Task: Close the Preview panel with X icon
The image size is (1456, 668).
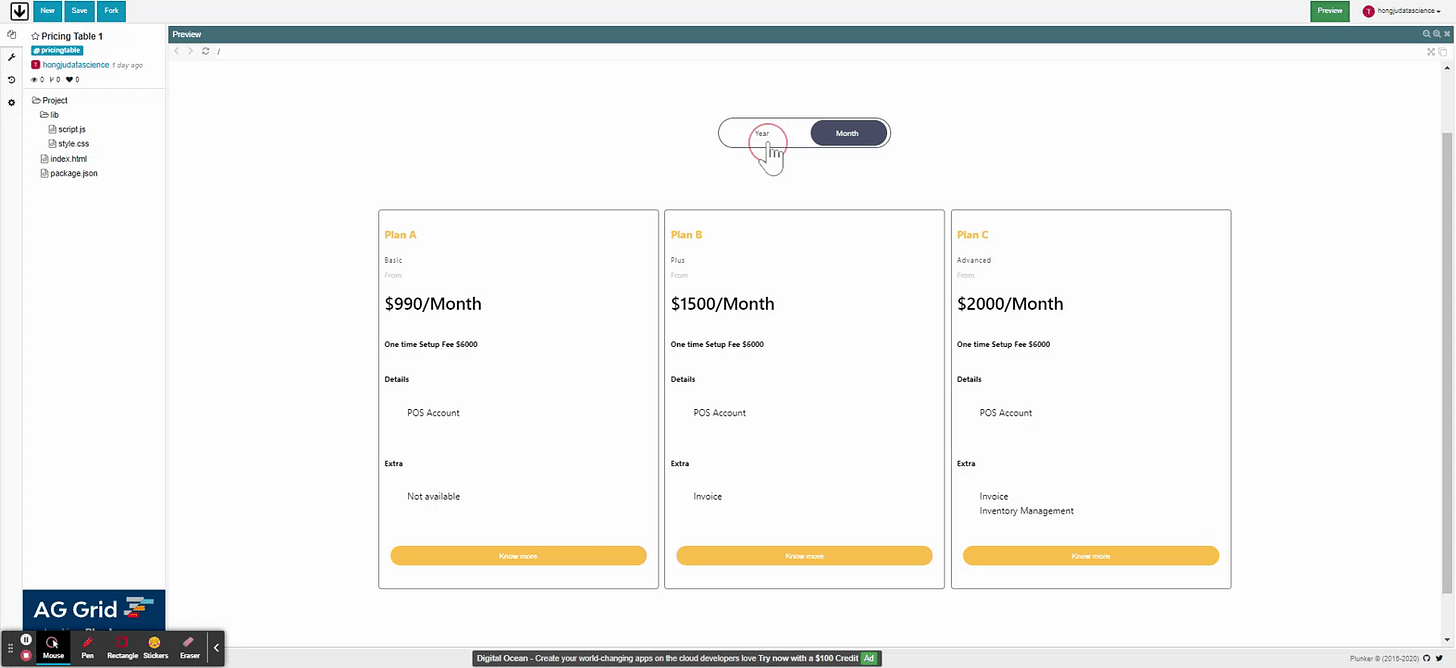Action: tap(1446, 34)
